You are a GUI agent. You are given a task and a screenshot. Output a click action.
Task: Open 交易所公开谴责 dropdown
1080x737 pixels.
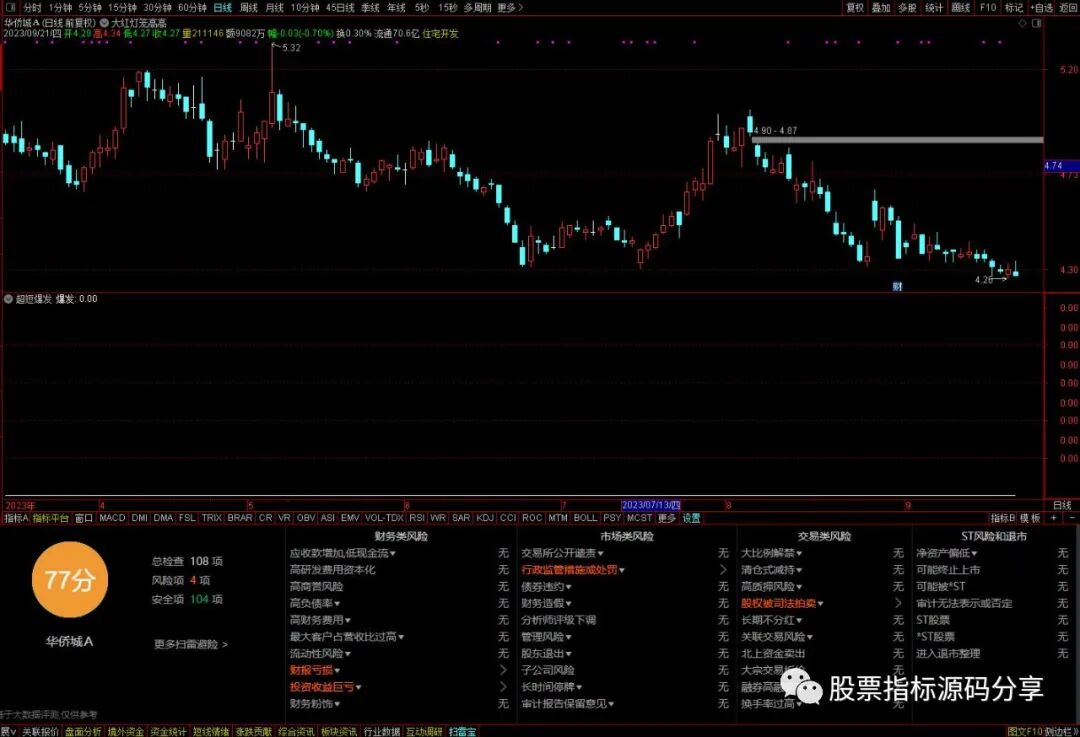pos(562,553)
